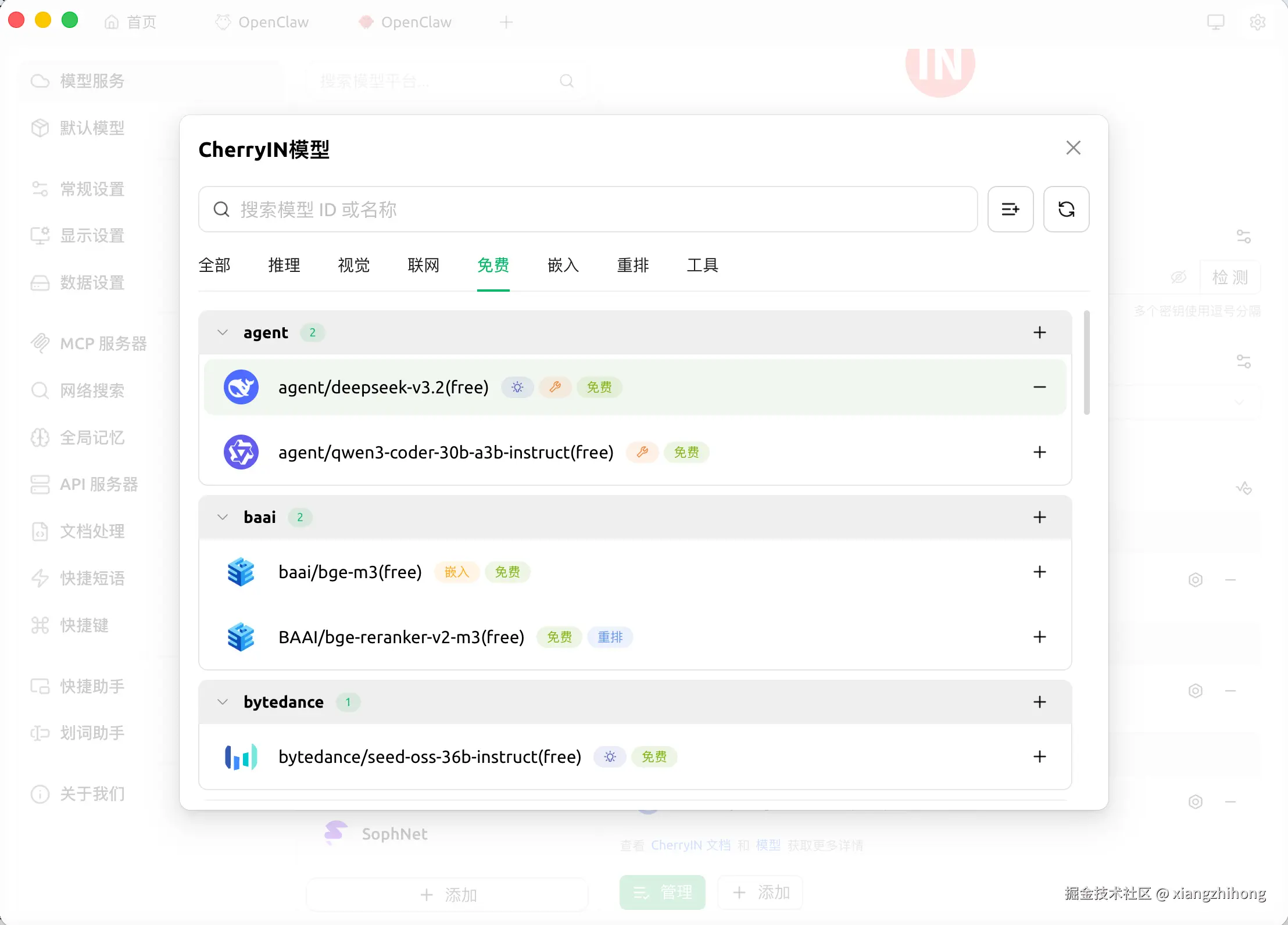This screenshot has width=1288, height=925.
Task: Close the CherryIN模型 dialog
Action: [x=1073, y=148]
